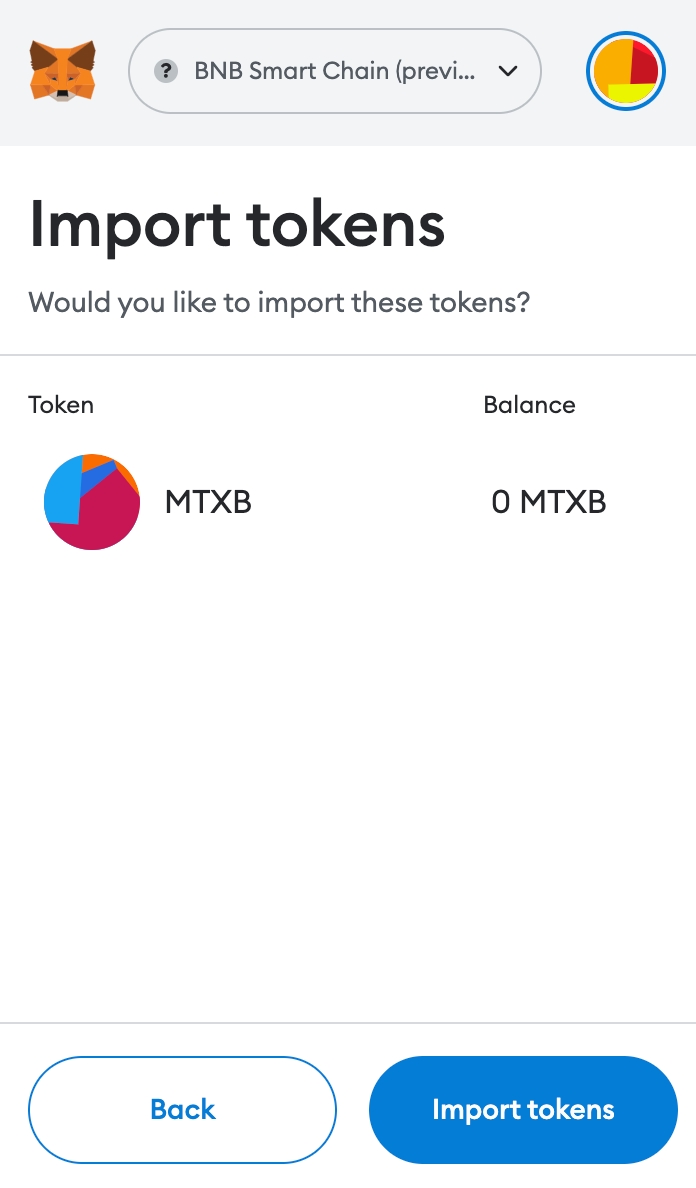Viewport: 696px width, 1188px height.
Task: Click header space between network selector and avatar
Action: [x=563, y=71]
